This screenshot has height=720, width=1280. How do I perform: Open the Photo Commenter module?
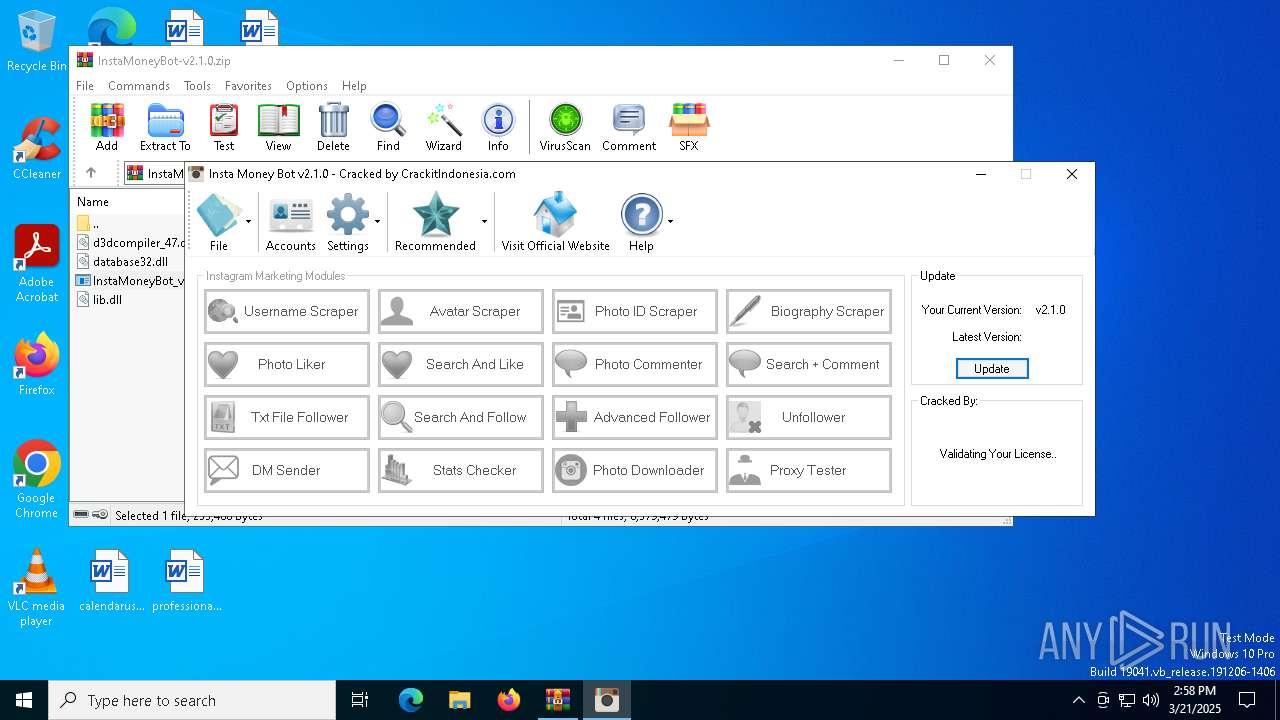click(635, 364)
